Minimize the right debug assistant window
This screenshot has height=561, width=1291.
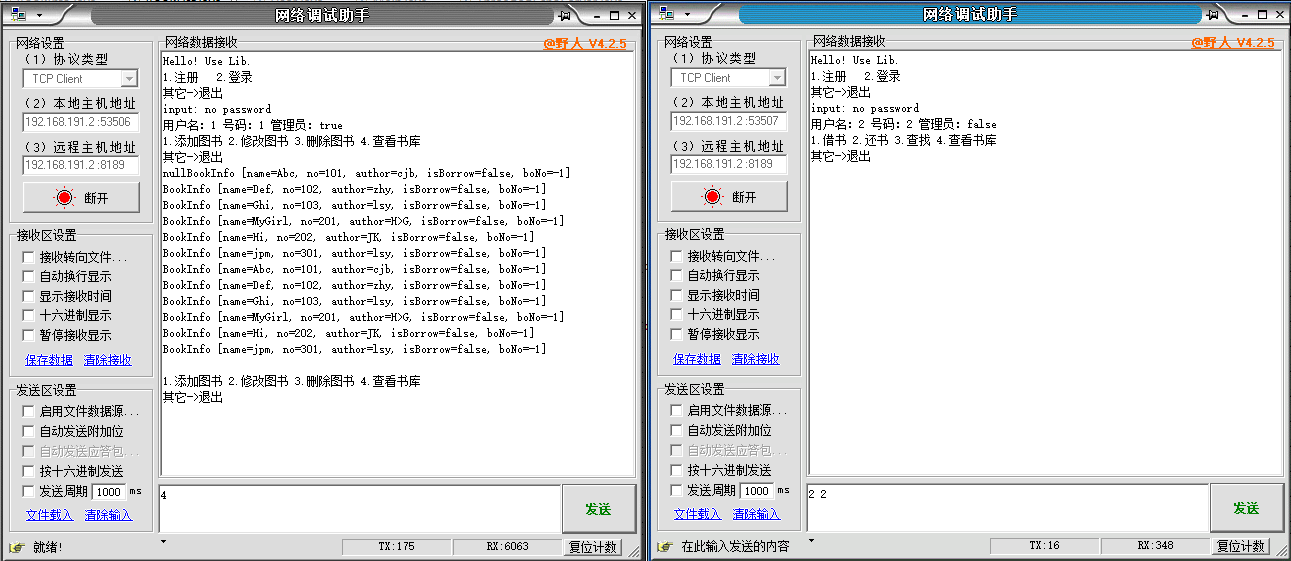(x=1244, y=14)
